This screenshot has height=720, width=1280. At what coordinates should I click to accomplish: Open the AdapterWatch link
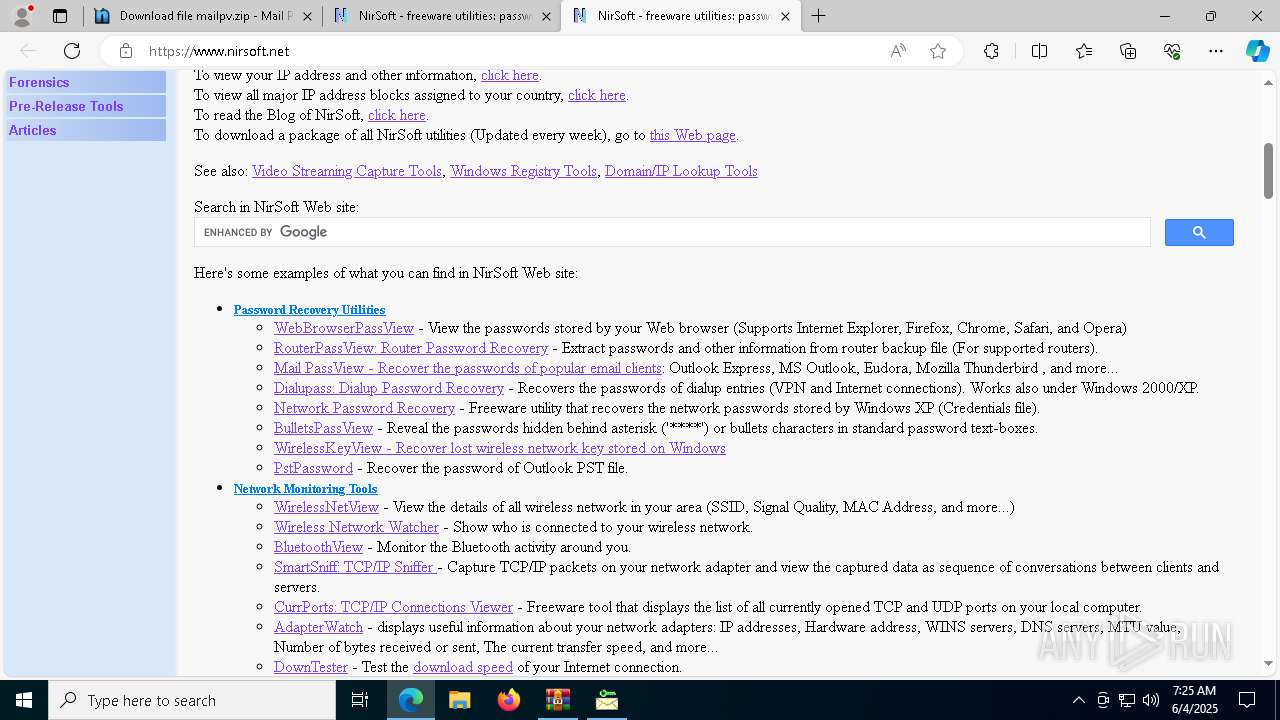pyautogui.click(x=319, y=627)
